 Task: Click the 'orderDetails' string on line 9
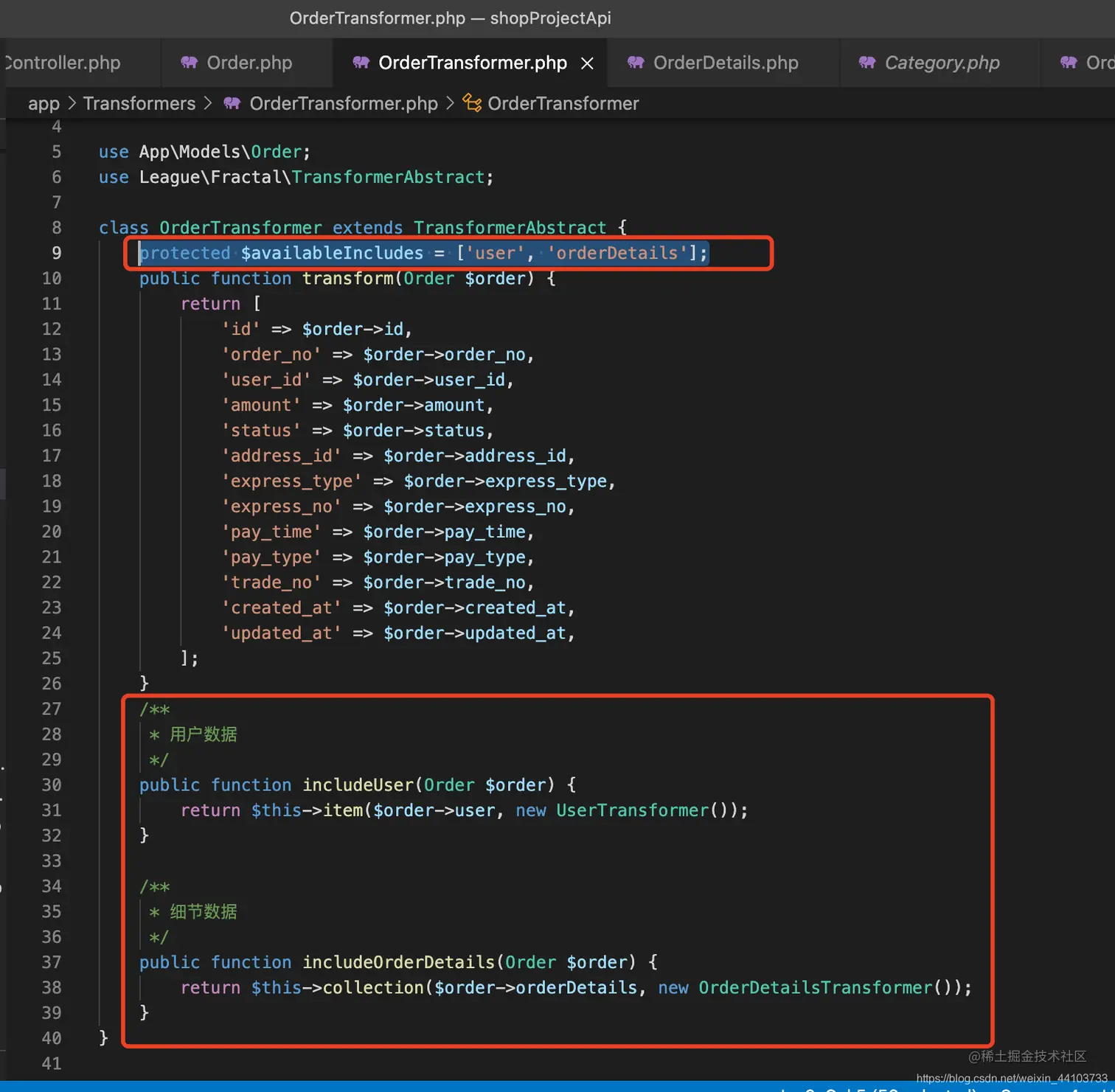pyautogui.click(x=616, y=253)
